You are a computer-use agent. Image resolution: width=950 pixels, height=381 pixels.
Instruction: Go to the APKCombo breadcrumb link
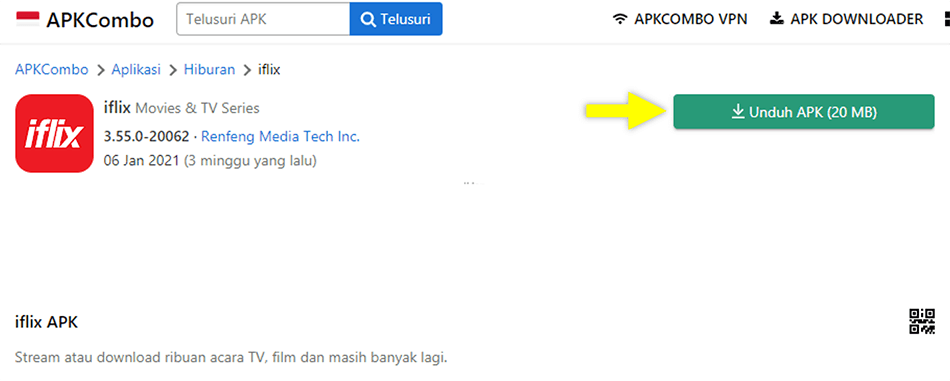(x=51, y=70)
